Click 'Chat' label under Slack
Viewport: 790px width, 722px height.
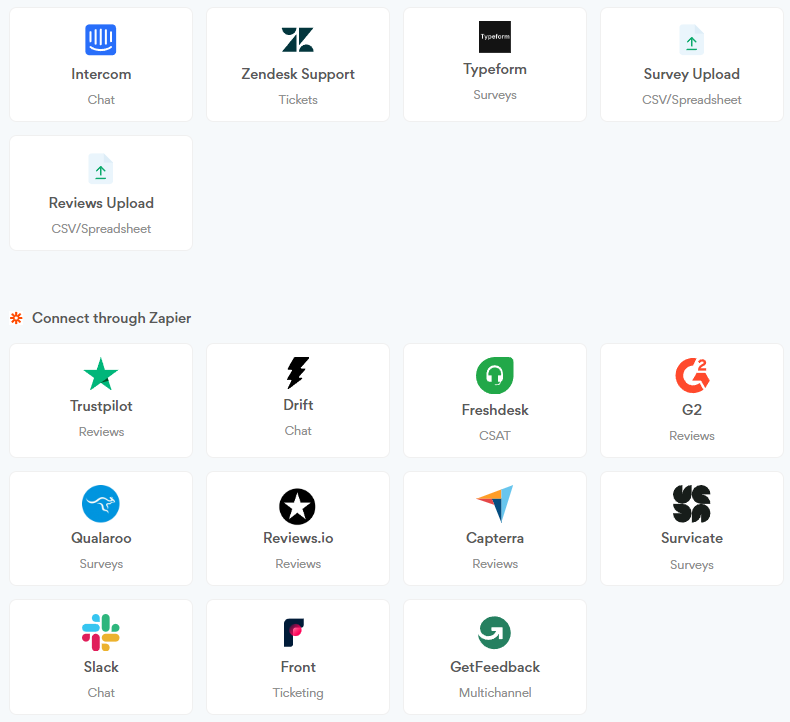click(101, 693)
